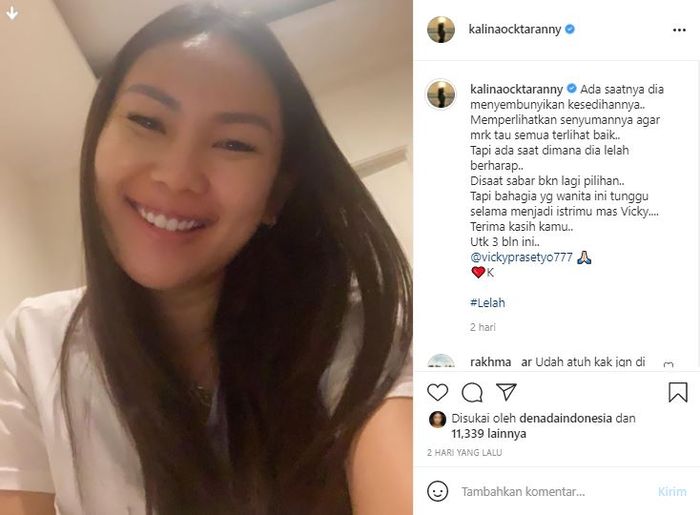The width and height of the screenshot is (700, 515).
Task: Click the Tambahkan komentar input field
Action: (554, 491)
